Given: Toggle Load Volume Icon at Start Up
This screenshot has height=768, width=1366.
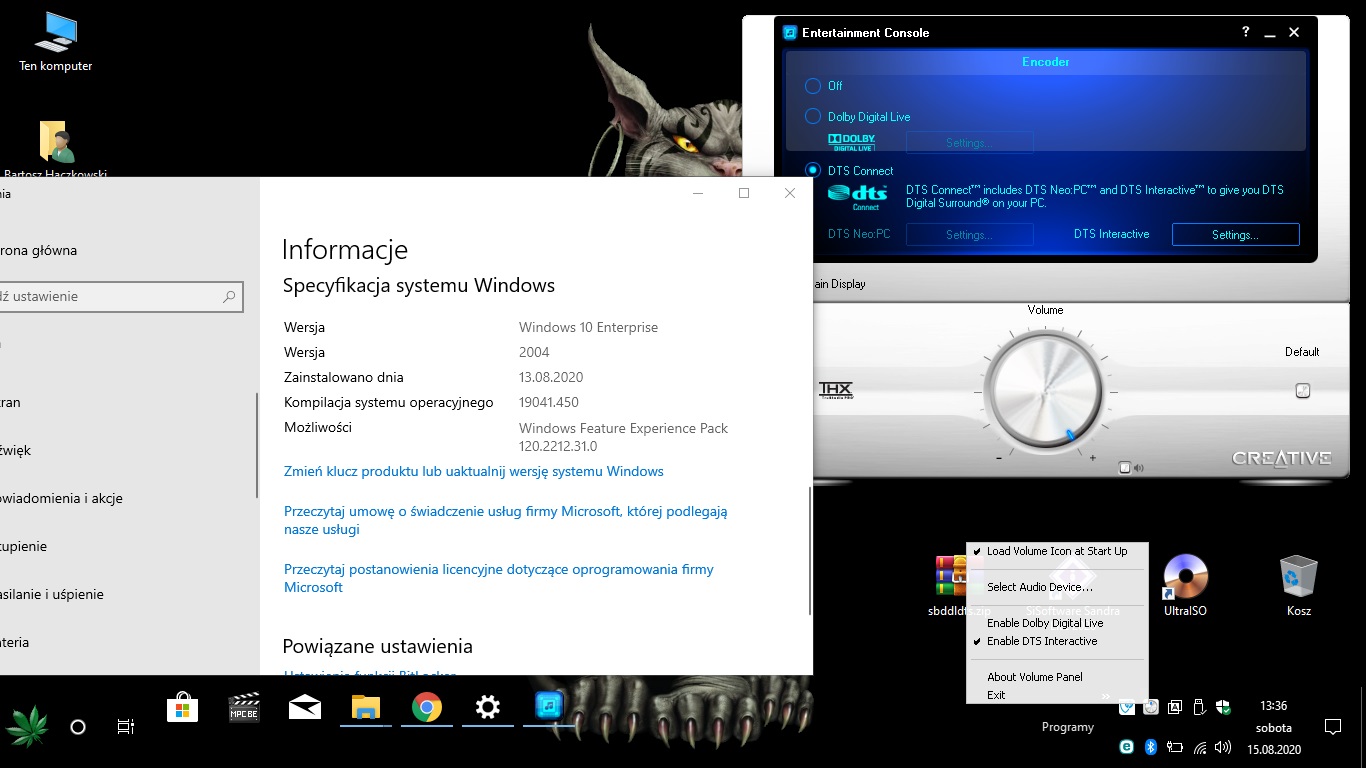Looking at the screenshot, I should pos(1057,551).
